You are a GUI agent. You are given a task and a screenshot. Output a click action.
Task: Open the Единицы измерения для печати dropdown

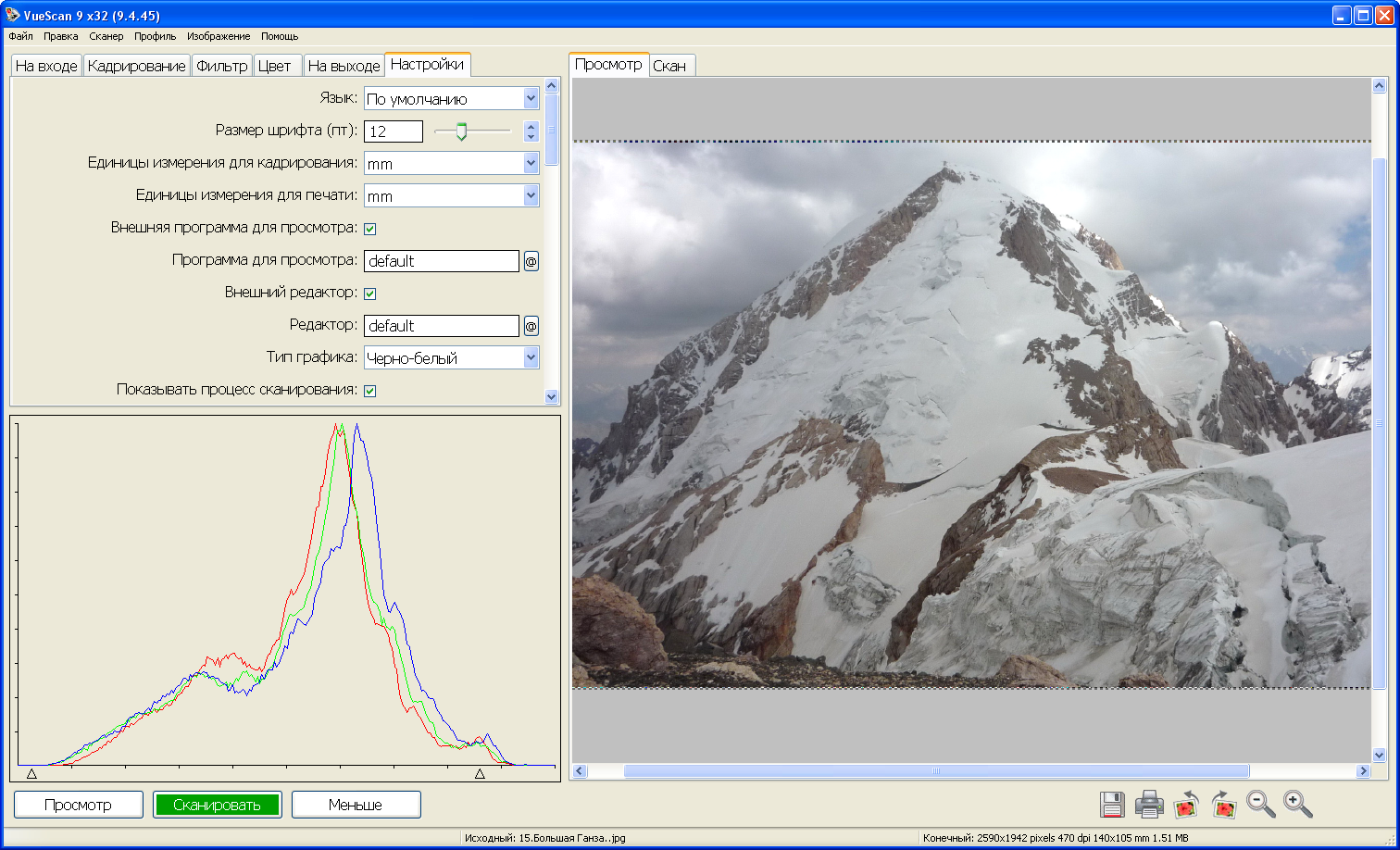531,195
